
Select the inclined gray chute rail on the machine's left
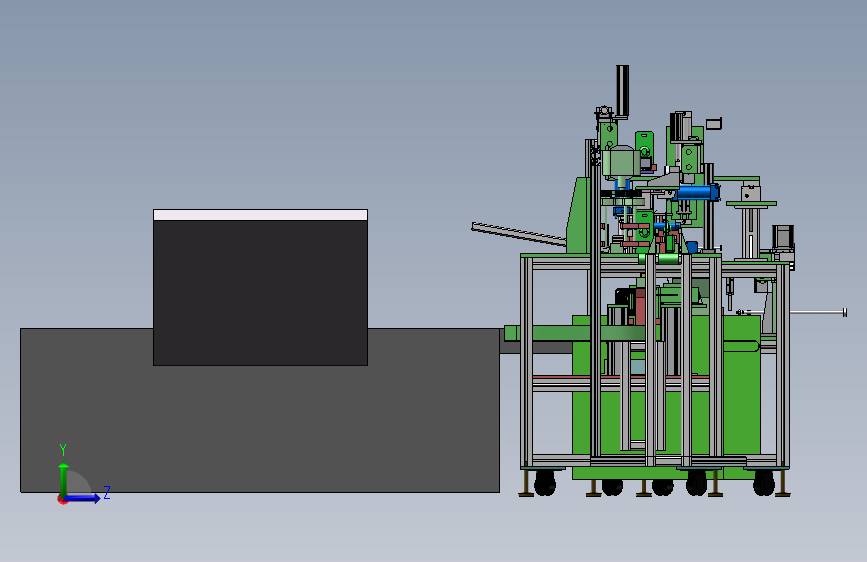[x=519, y=233]
